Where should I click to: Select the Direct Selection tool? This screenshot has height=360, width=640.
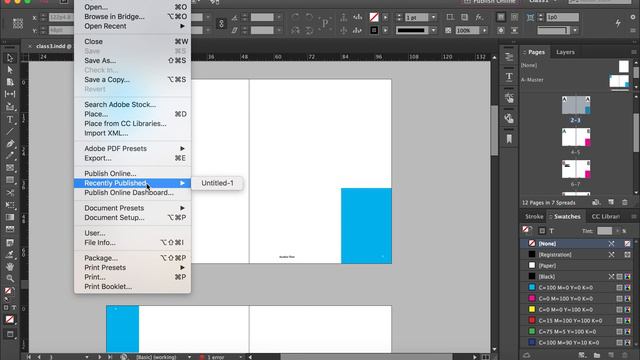[x=10, y=70]
